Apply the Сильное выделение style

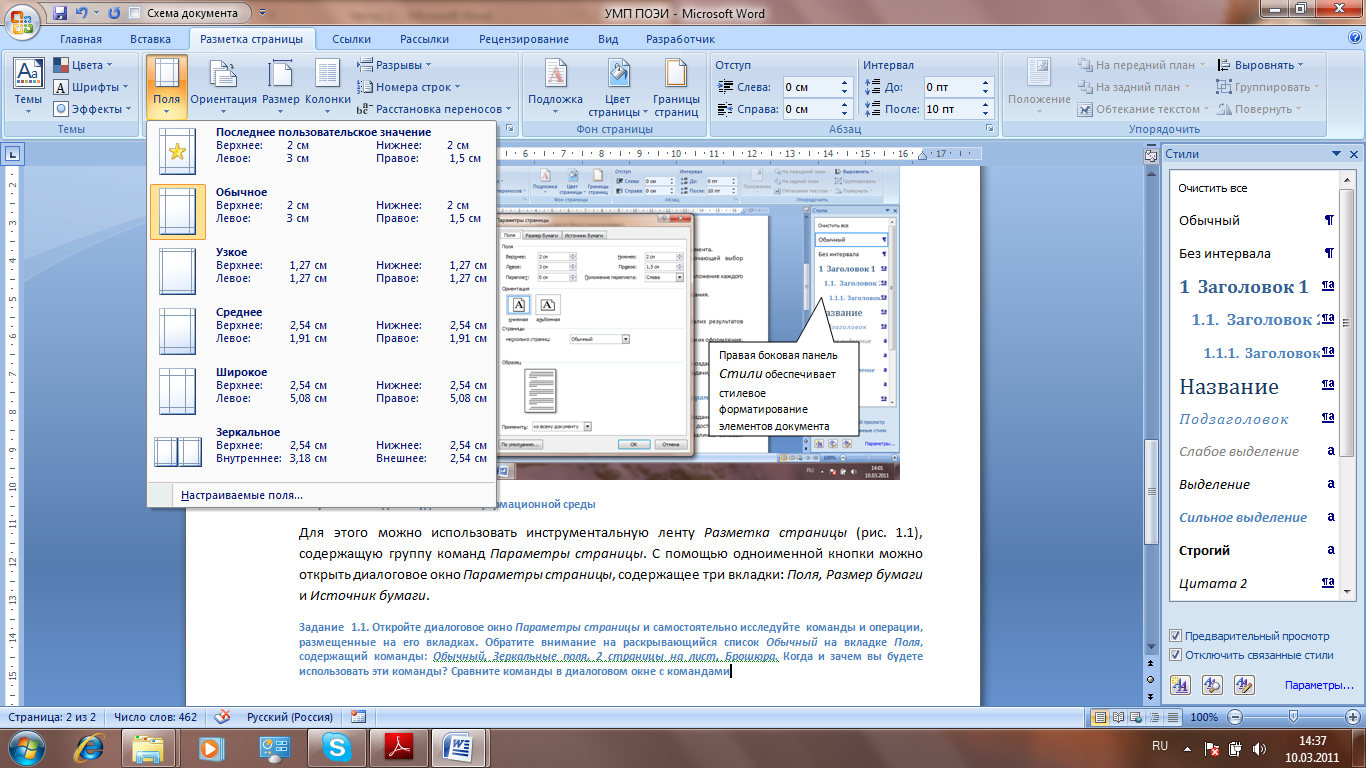point(1256,517)
